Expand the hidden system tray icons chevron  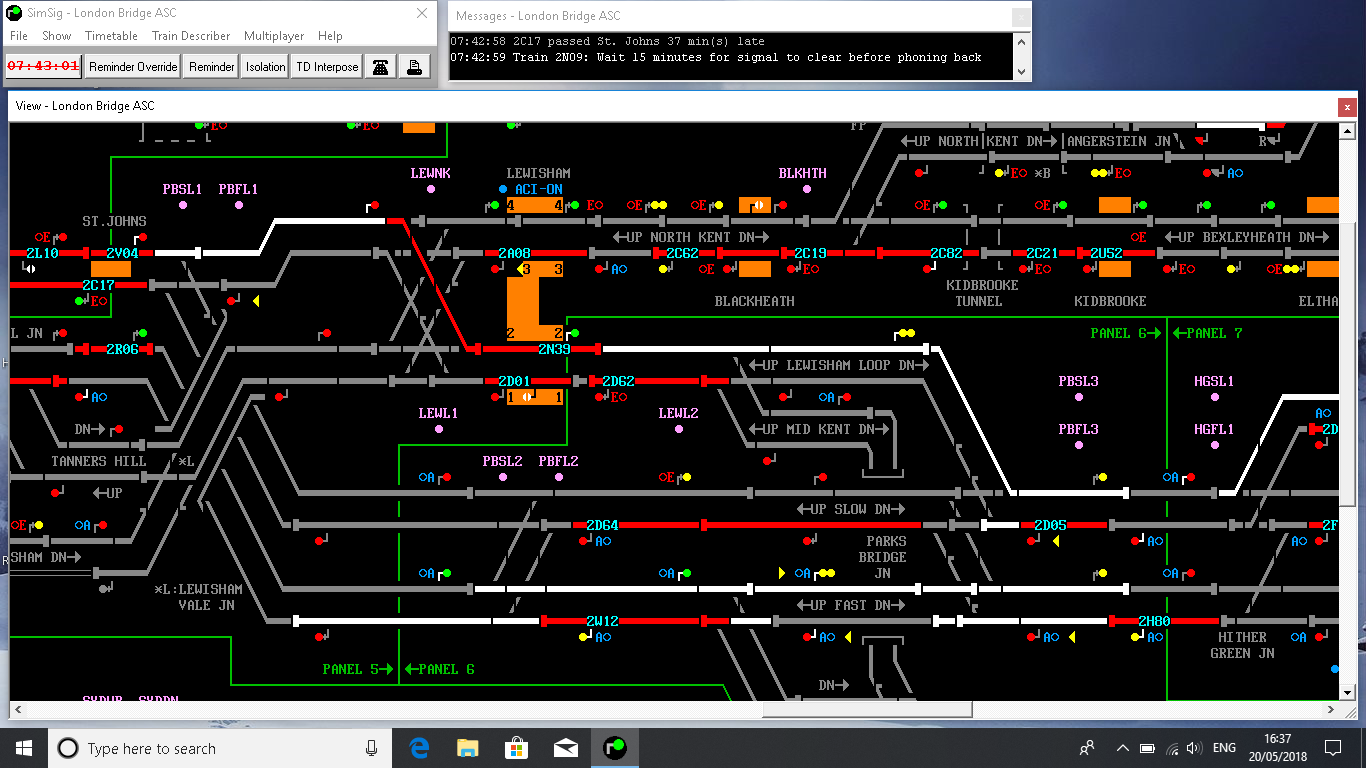pos(1123,748)
